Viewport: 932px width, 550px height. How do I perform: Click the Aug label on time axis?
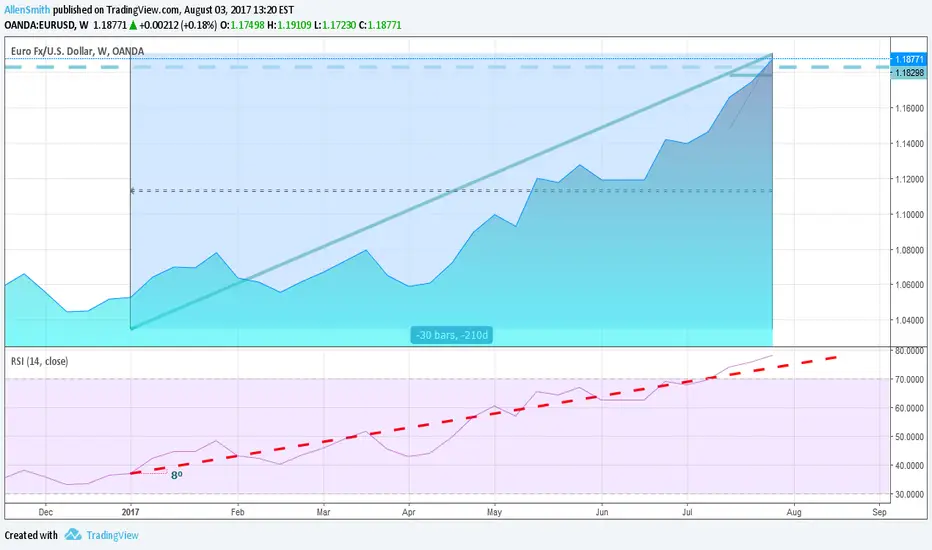[794, 511]
